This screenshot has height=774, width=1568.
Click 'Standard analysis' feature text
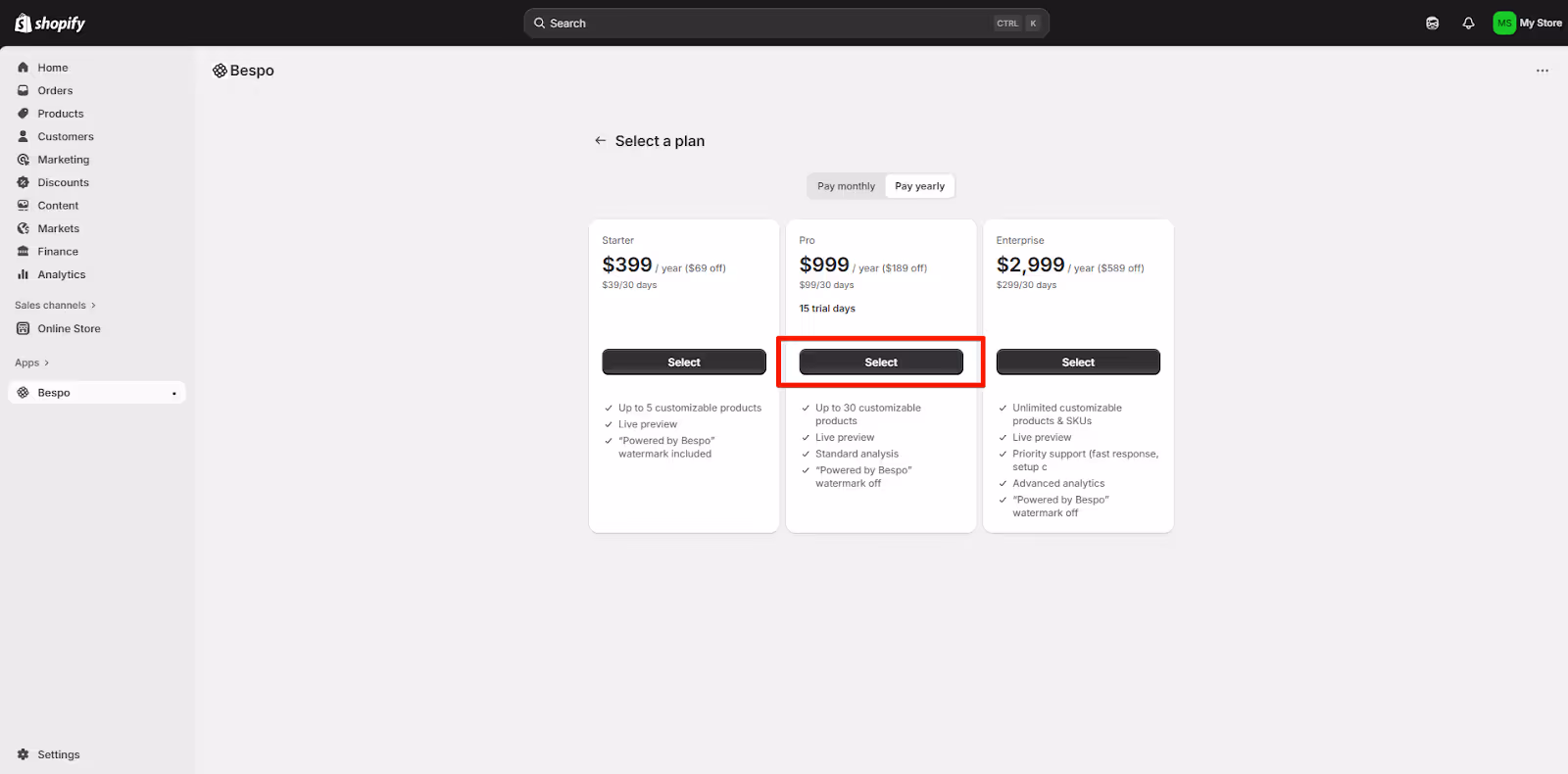click(857, 454)
